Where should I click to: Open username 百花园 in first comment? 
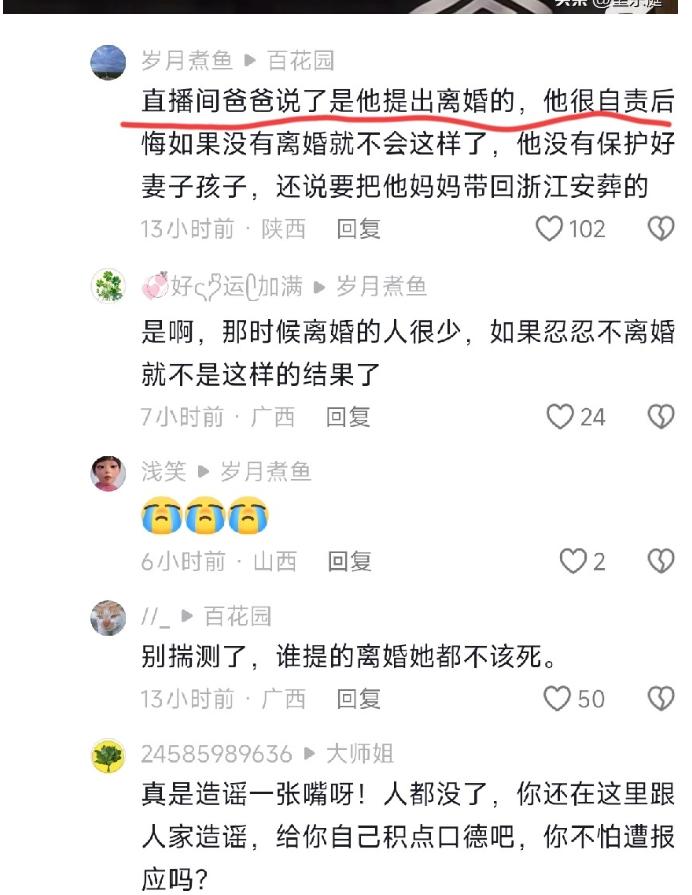[x=301, y=61]
